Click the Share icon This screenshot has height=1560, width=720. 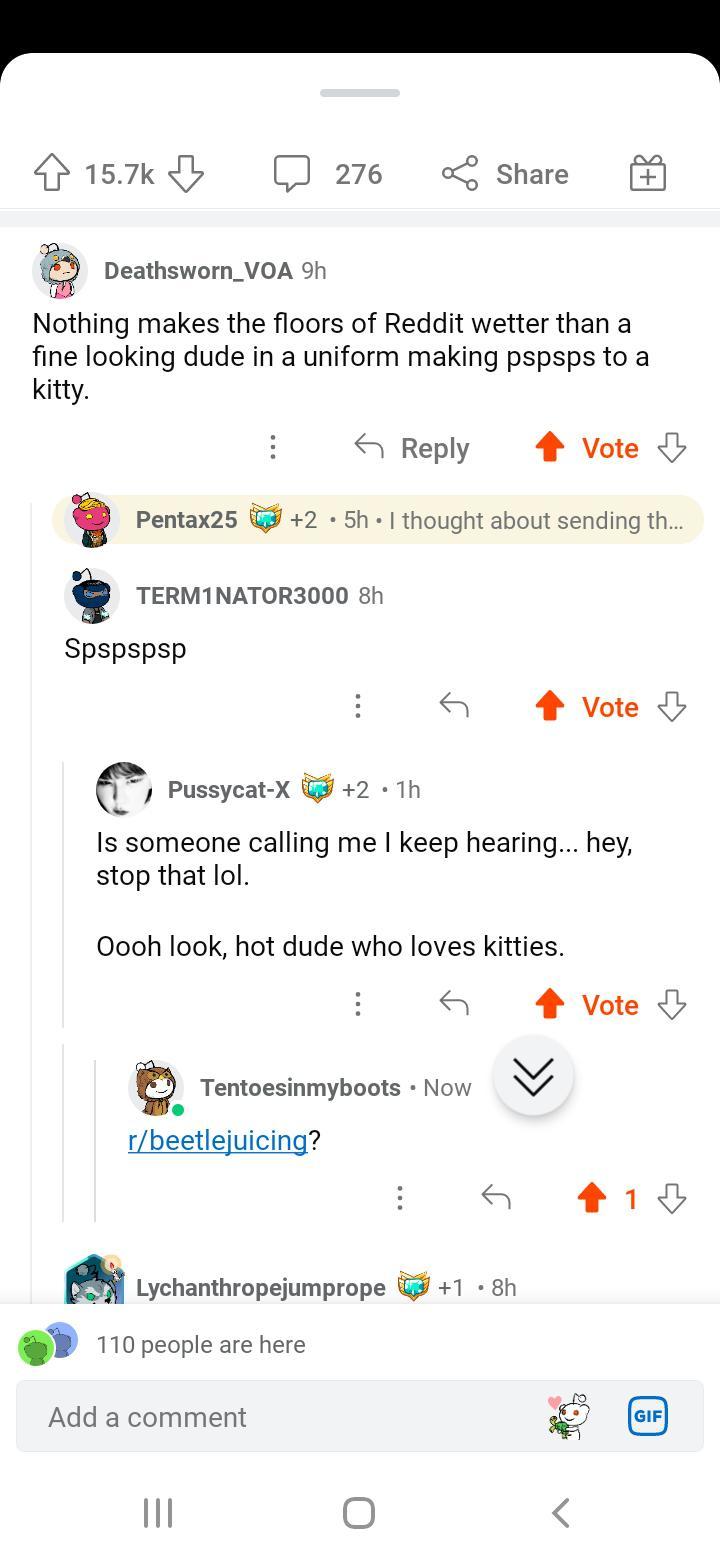(460, 173)
